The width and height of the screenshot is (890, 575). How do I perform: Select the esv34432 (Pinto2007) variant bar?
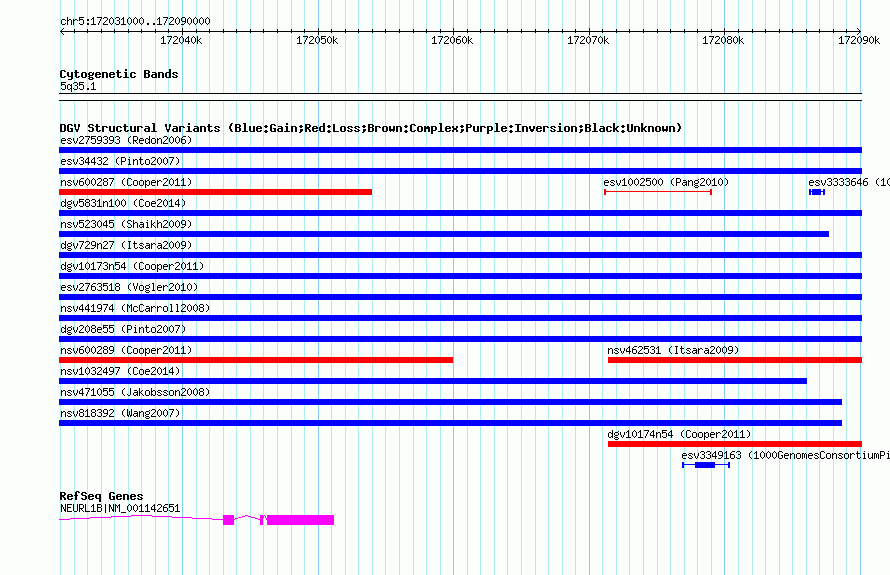click(460, 171)
